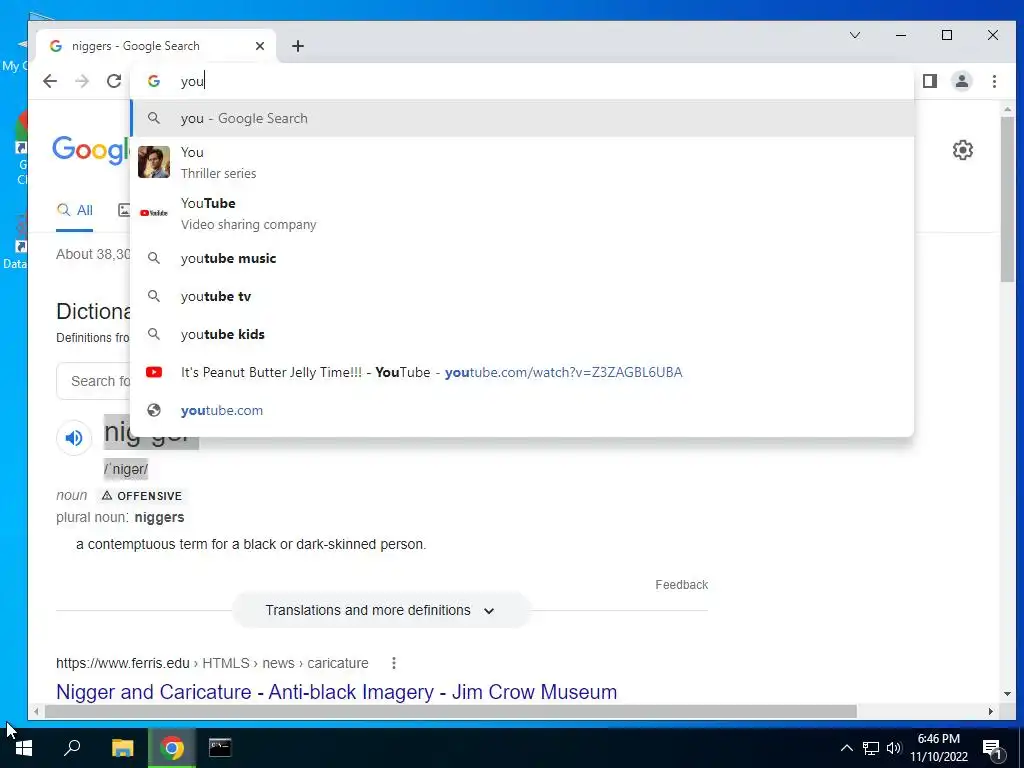The height and width of the screenshot is (768, 1024).
Task: Open the Google search settings gear
Action: (963, 150)
